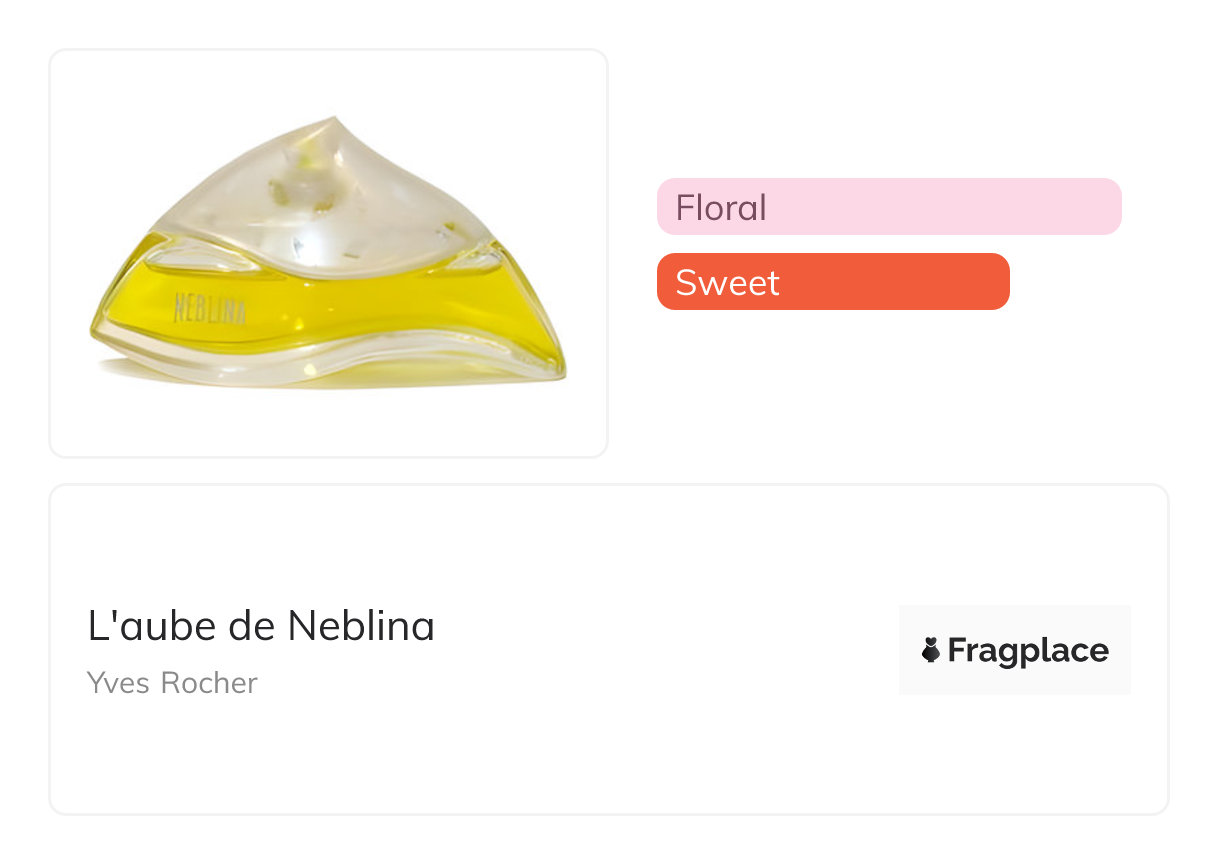Open the Yves Rocher brand link
The width and height of the screenshot is (1218, 864).
click(x=172, y=683)
